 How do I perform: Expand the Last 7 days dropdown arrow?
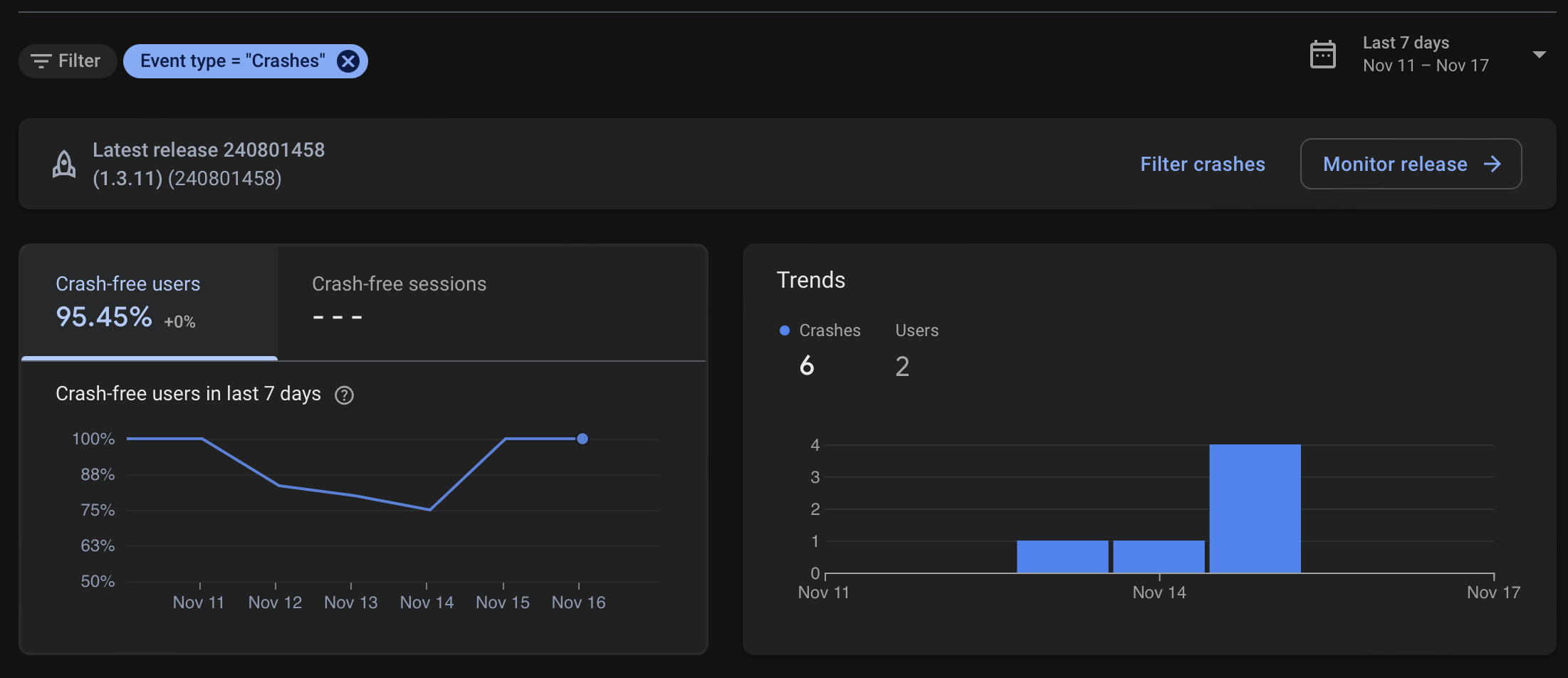(1539, 55)
